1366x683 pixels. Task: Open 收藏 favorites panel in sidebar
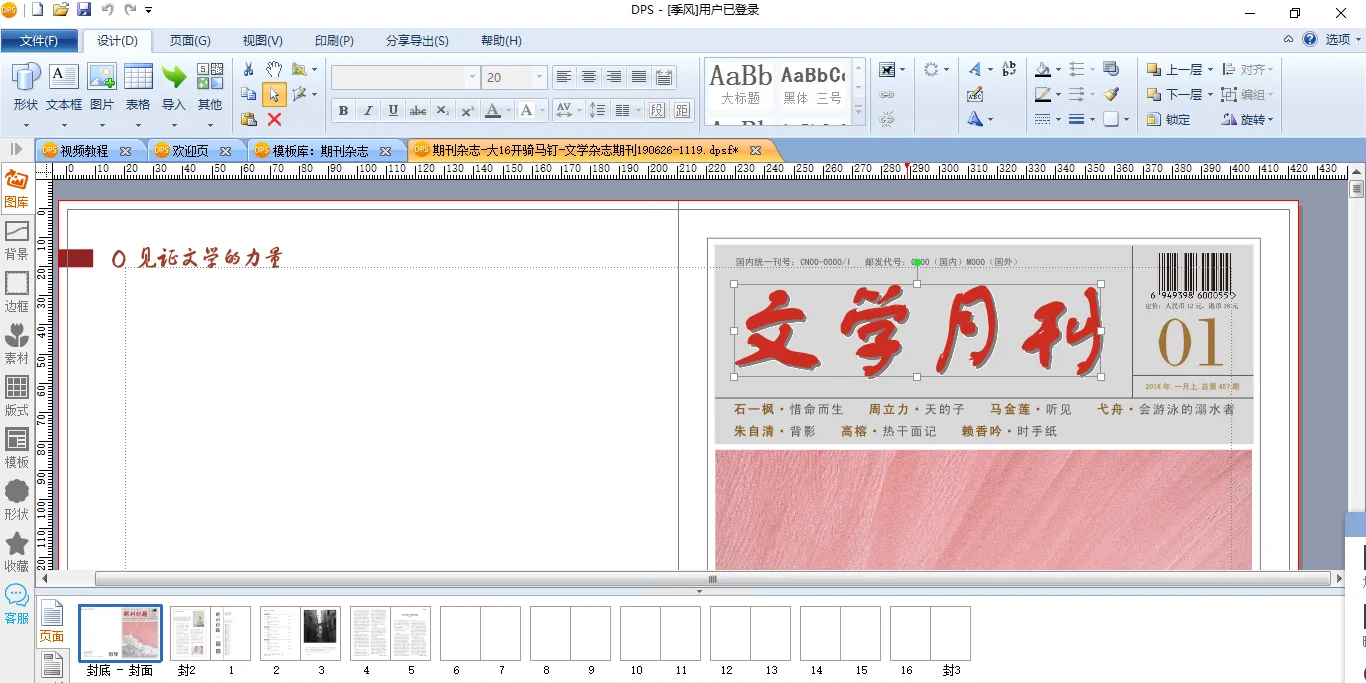(17, 552)
